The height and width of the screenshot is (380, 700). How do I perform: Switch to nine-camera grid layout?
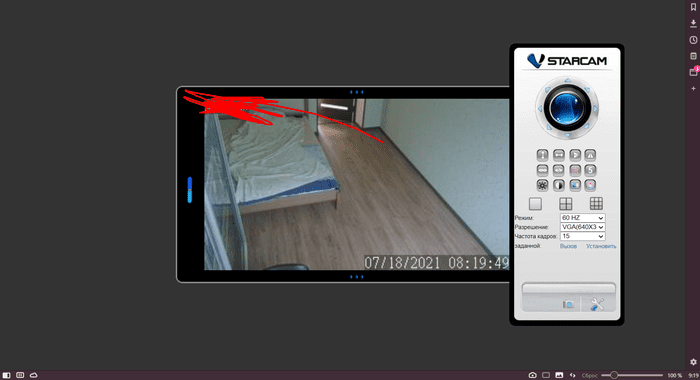596,204
